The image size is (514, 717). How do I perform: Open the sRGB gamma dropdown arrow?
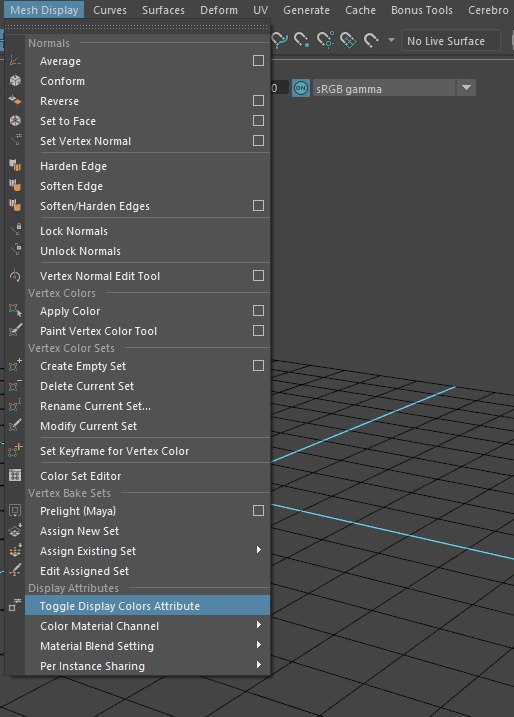[x=466, y=88]
